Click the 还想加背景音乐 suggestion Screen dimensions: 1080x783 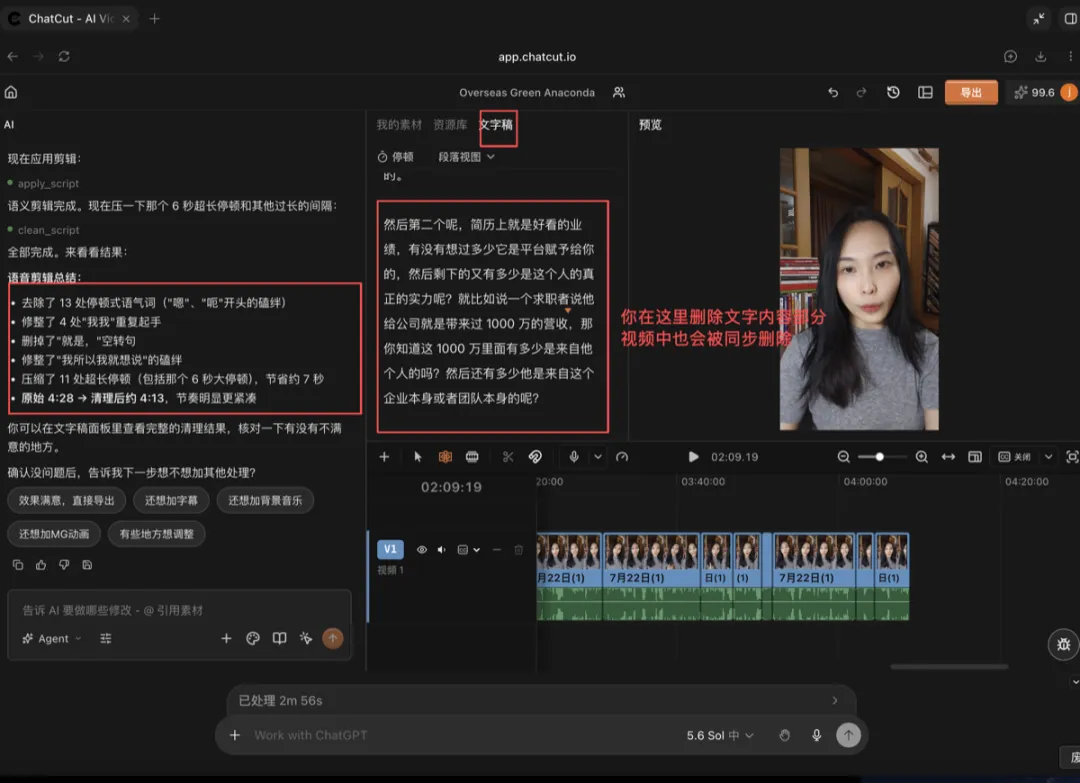tap(265, 501)
